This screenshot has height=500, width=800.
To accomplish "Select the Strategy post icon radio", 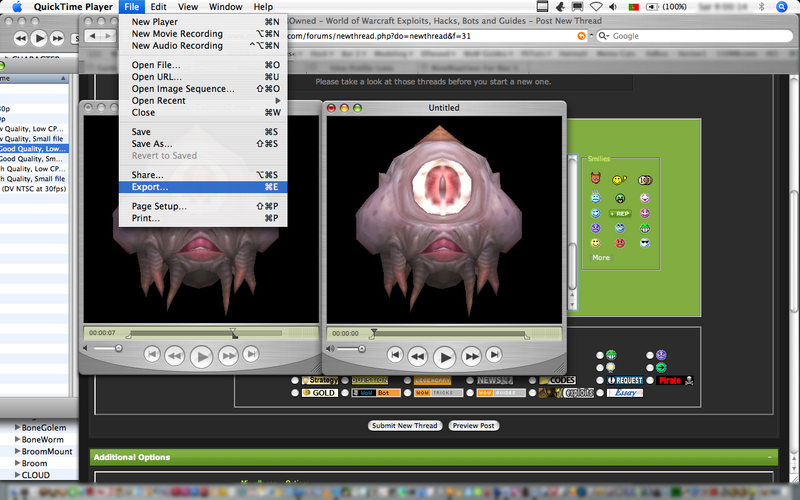I will click(x=295, y=380).
